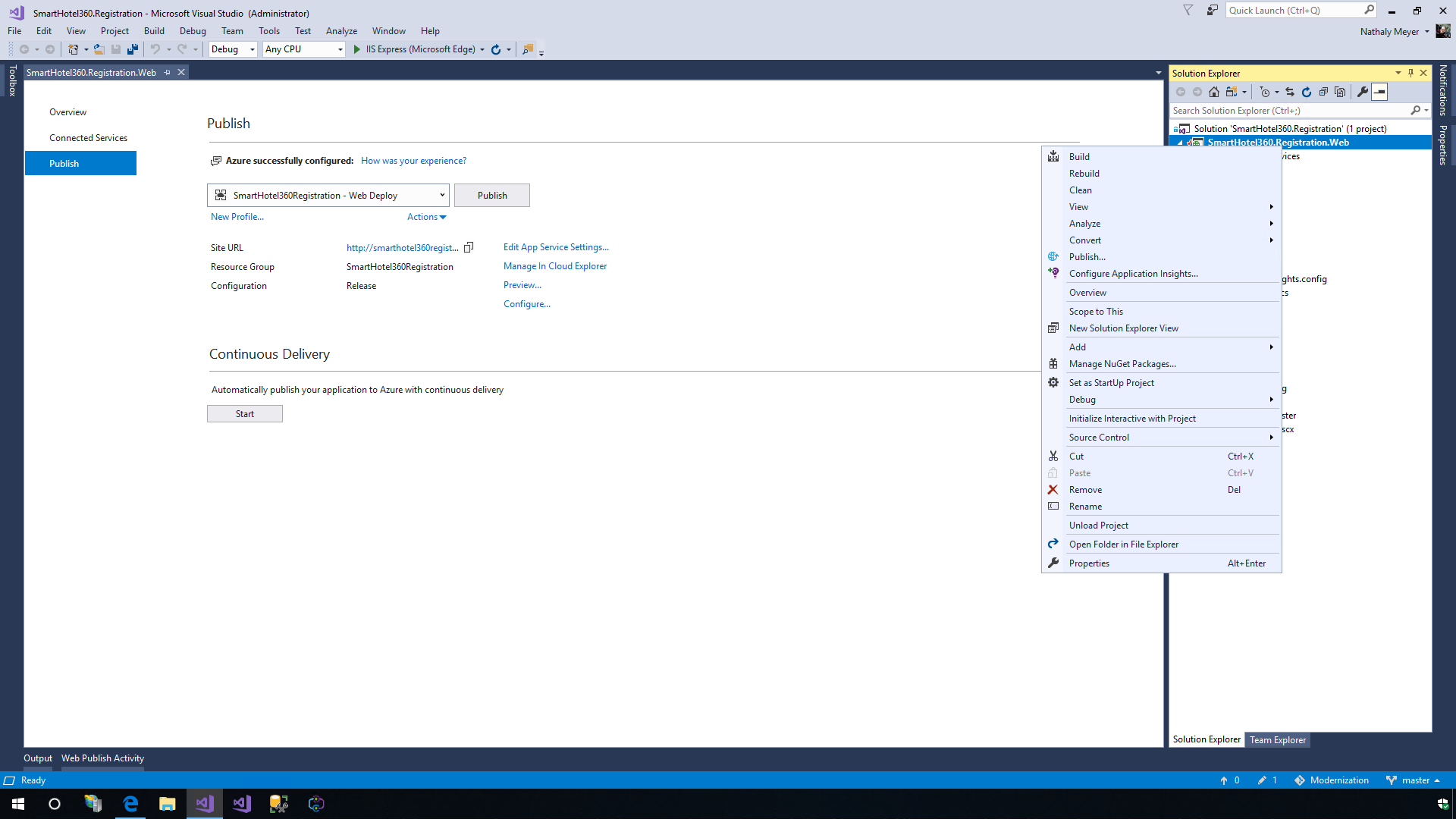Select Publish... in the context menu
1456x819 pixels.
coord(1087,257)
